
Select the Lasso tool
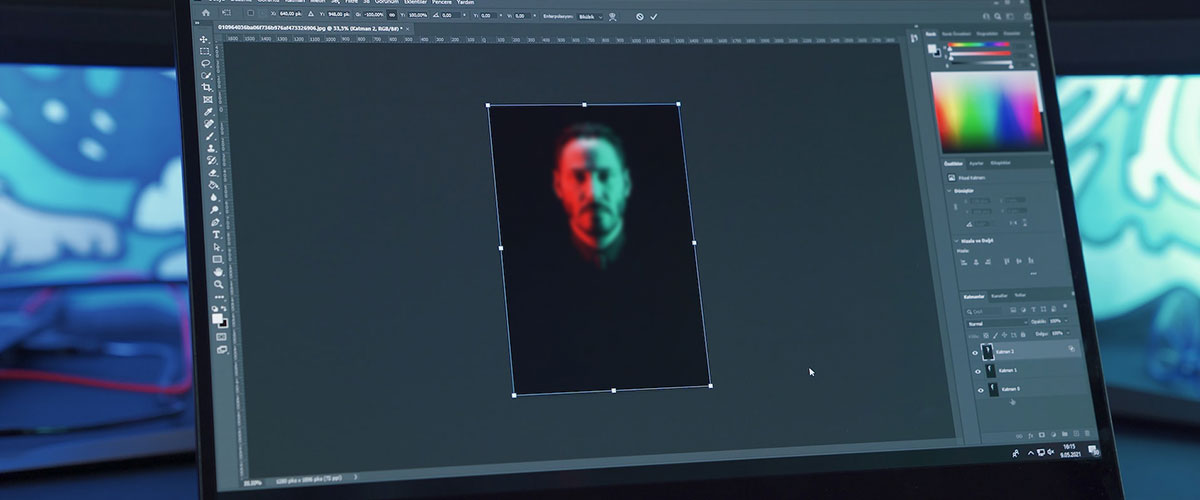(205, 63)
